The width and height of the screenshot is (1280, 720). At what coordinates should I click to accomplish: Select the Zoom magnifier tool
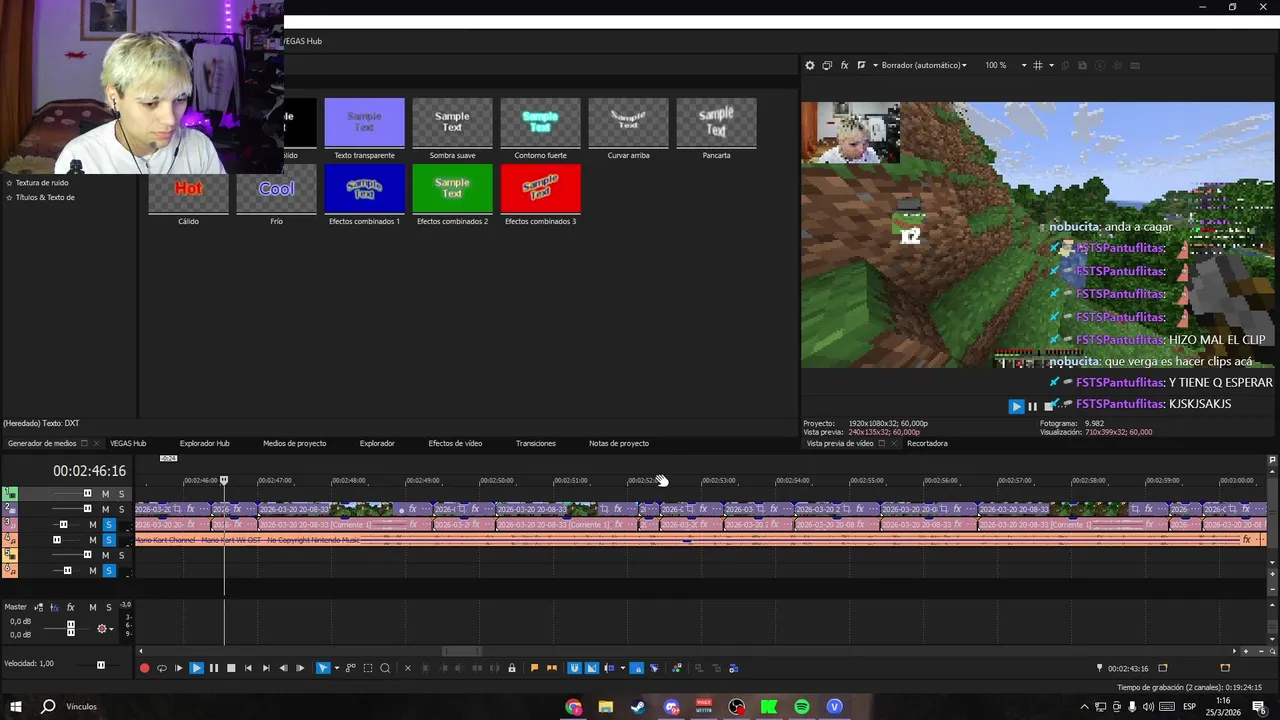click(x=385, y=668)
